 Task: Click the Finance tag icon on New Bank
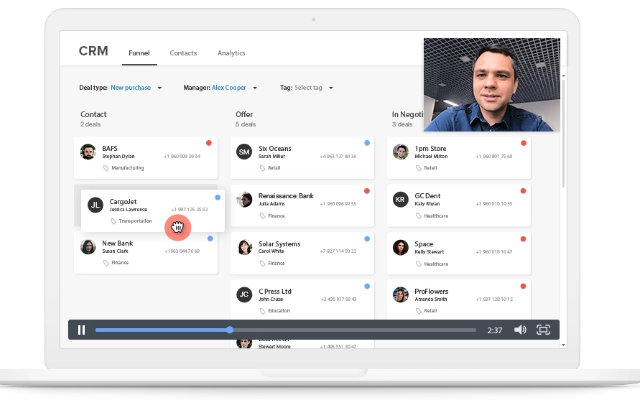coord(106,262)
